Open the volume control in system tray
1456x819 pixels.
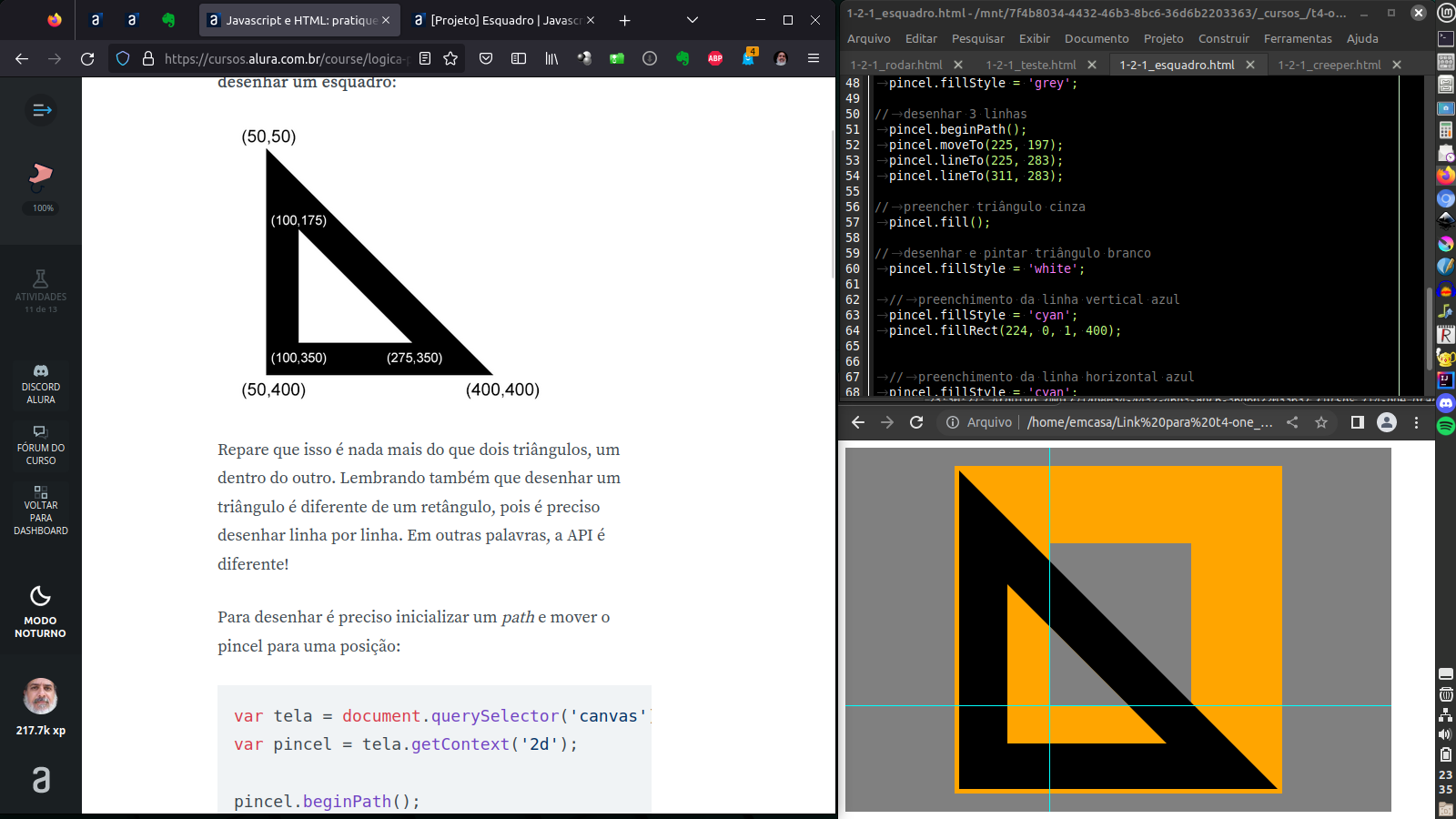[x=1446, y=733]
